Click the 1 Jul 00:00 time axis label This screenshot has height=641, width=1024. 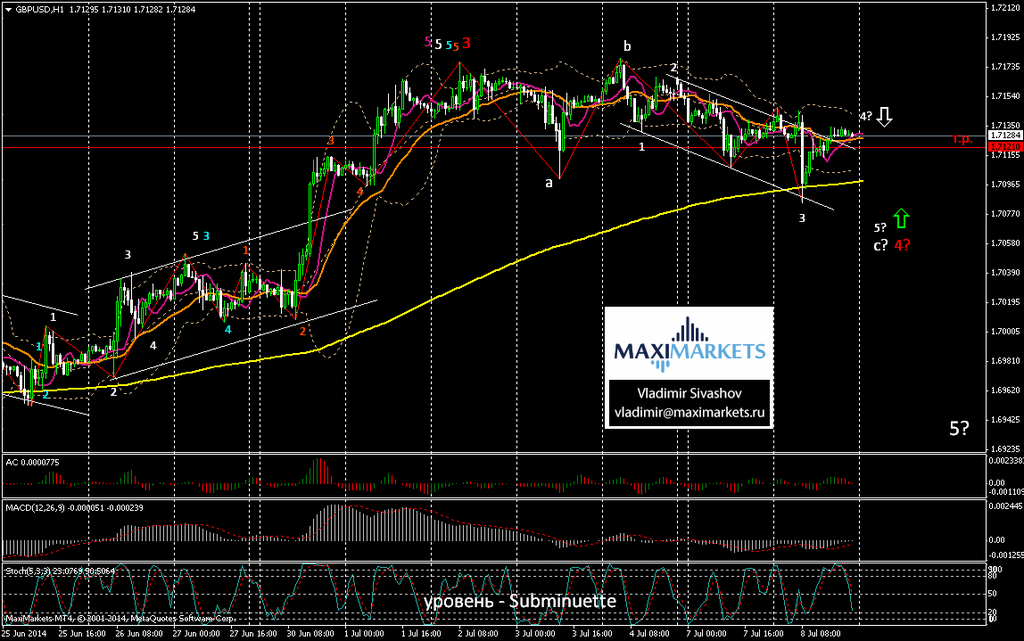(365, 633)
